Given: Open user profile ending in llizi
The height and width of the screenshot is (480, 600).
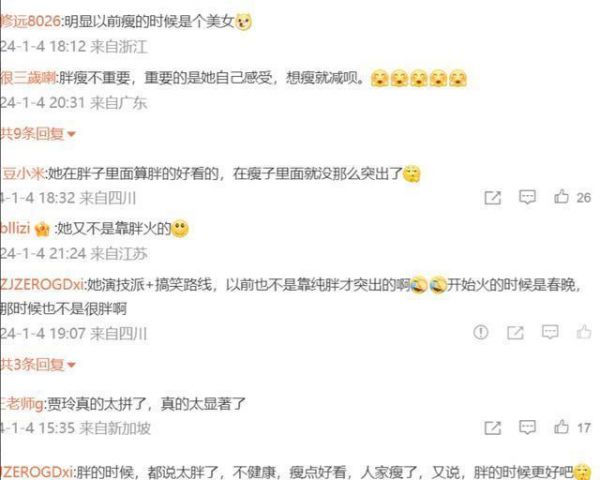Looking at the screenshot, I should coord(15,228).
